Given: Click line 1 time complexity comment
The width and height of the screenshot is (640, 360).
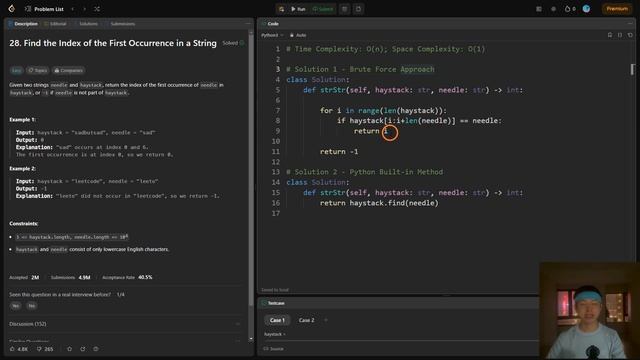Looking at the screenshot, I should click(x=386, y=49).
